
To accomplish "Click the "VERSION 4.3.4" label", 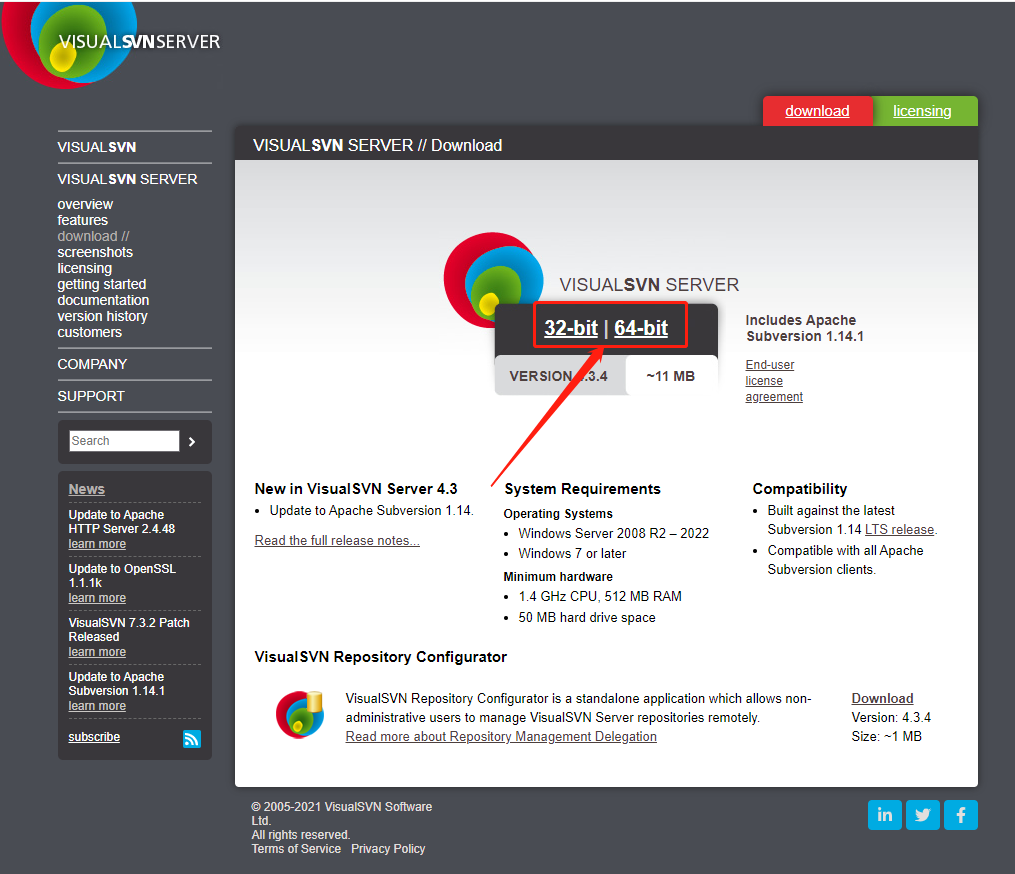I will coord(558,376).
